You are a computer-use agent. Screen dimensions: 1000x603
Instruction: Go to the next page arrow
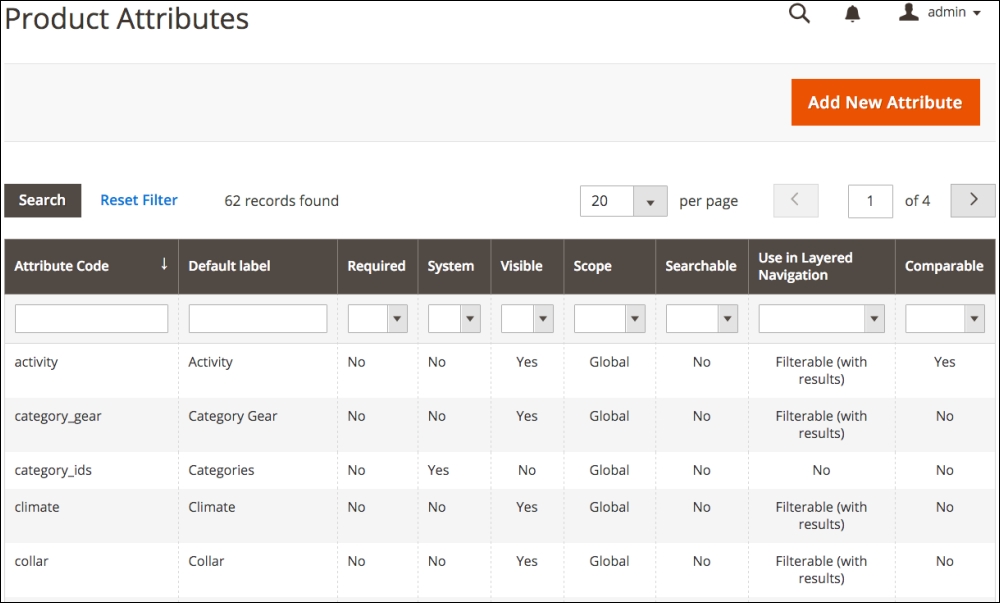pos(972,200)
